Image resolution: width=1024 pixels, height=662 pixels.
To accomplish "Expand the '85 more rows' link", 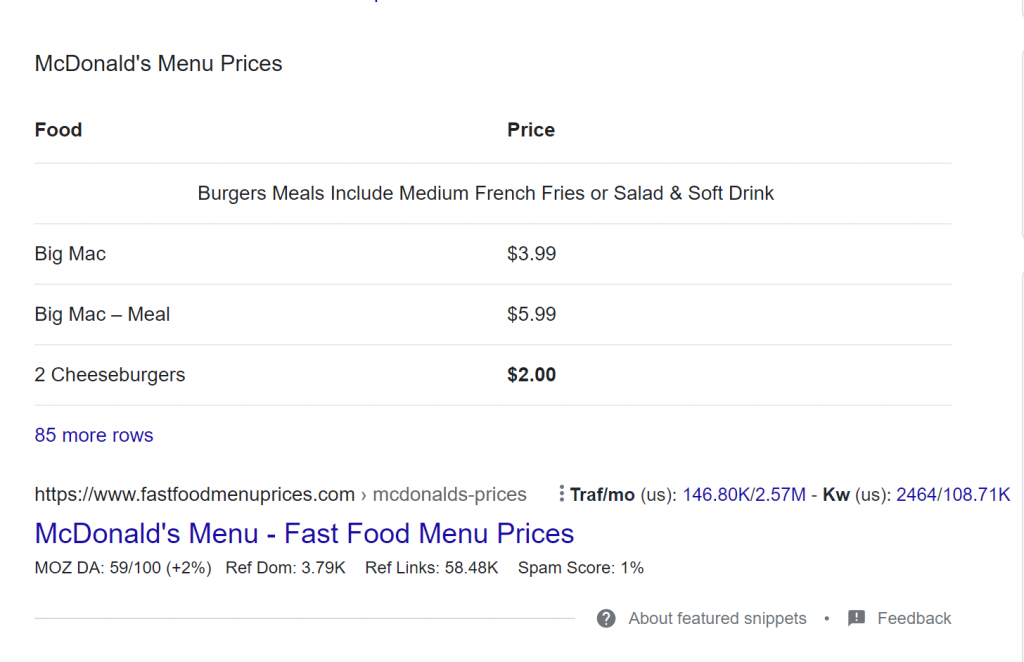I will tap(94, 435).
